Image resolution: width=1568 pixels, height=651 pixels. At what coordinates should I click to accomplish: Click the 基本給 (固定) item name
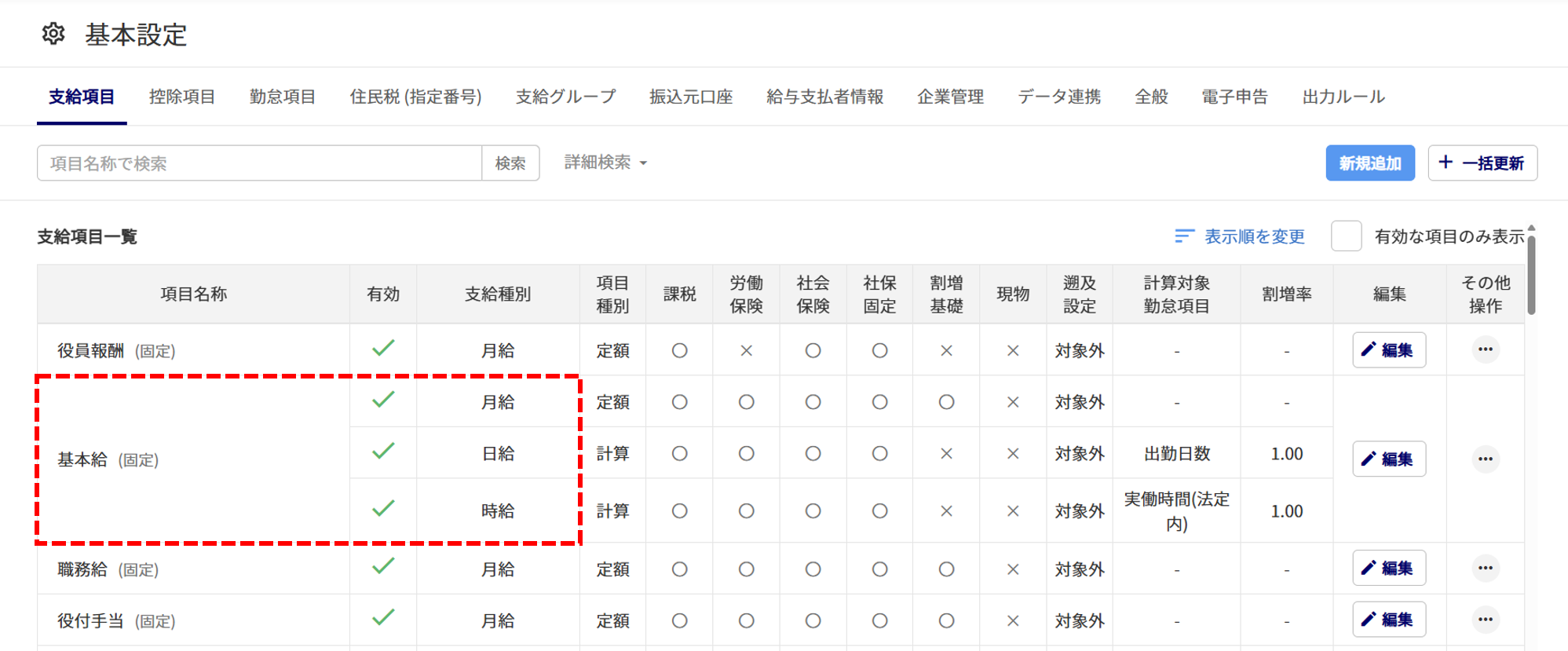[108, 459]
